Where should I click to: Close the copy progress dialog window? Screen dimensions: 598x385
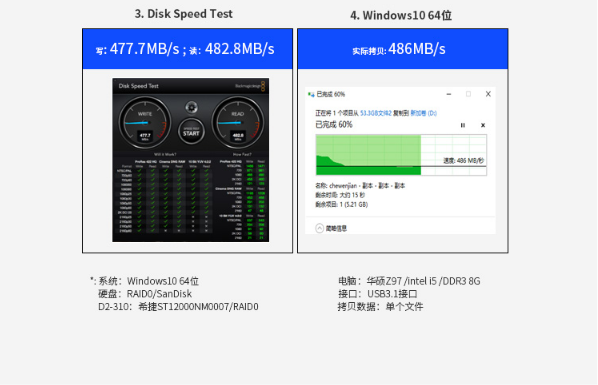point(488,94)
